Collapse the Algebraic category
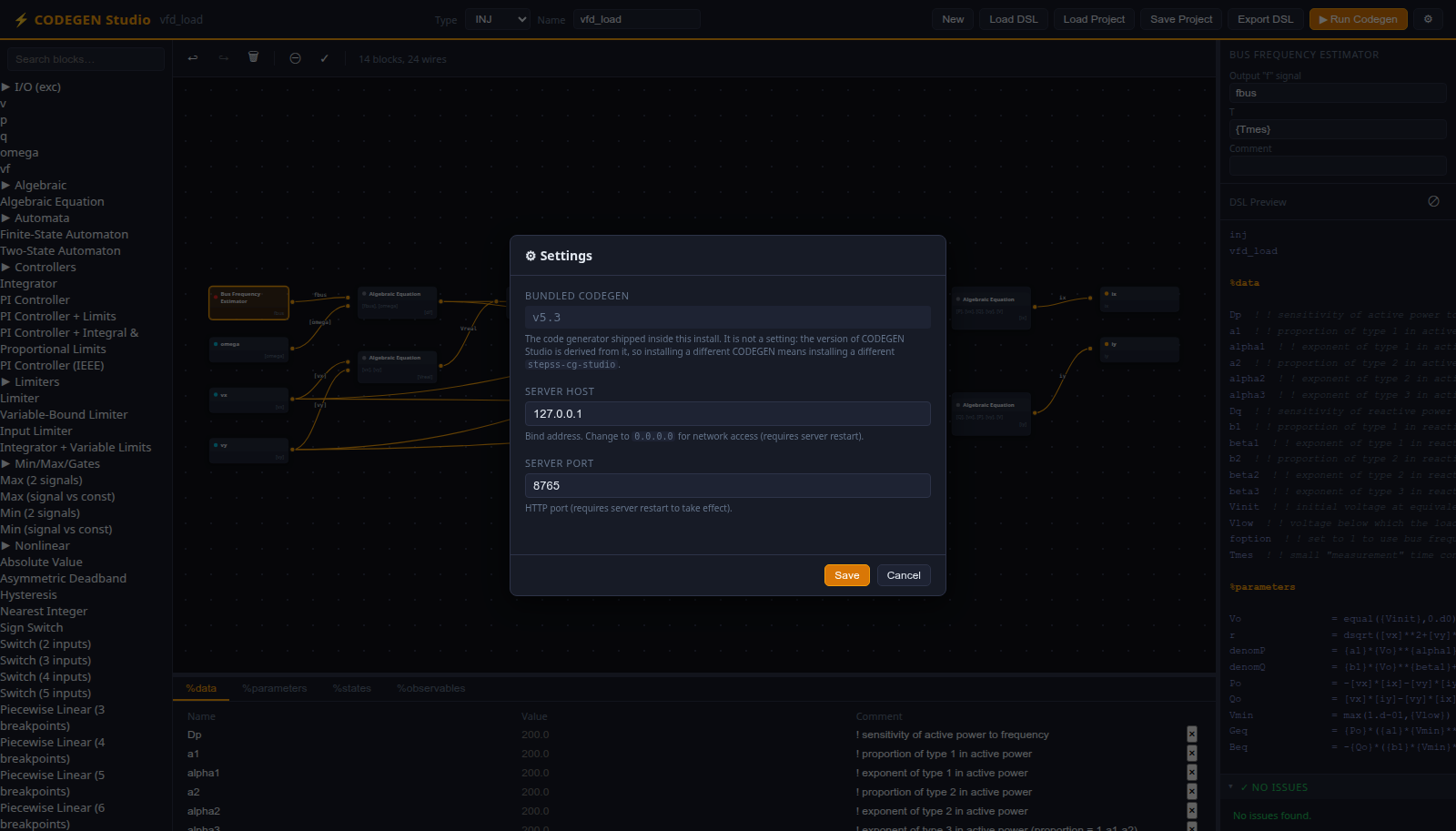The height and width of the screenshot is (831, 1456). [x=34, y=185]
